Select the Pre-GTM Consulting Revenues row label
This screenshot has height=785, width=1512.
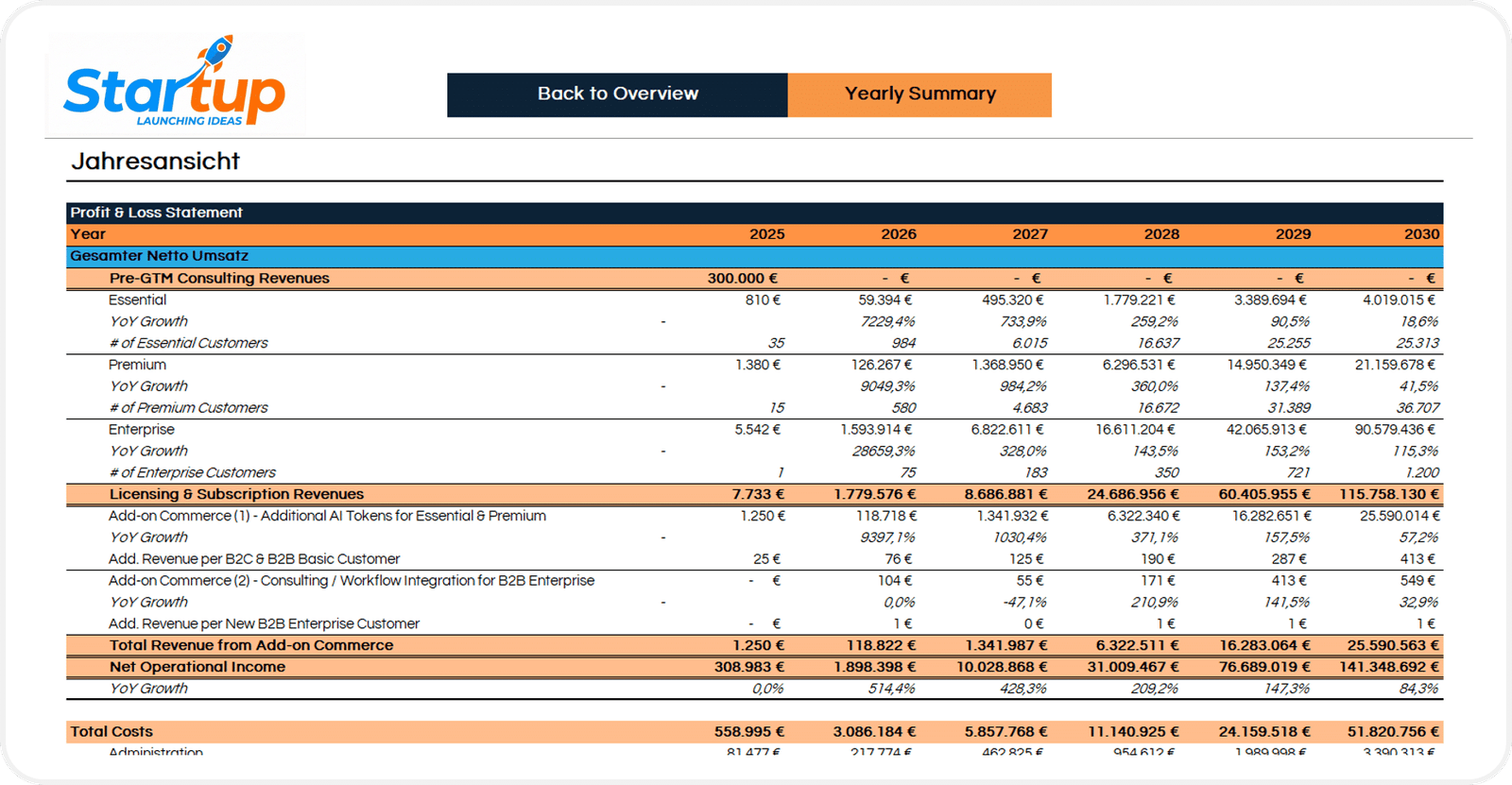point(219,279)
